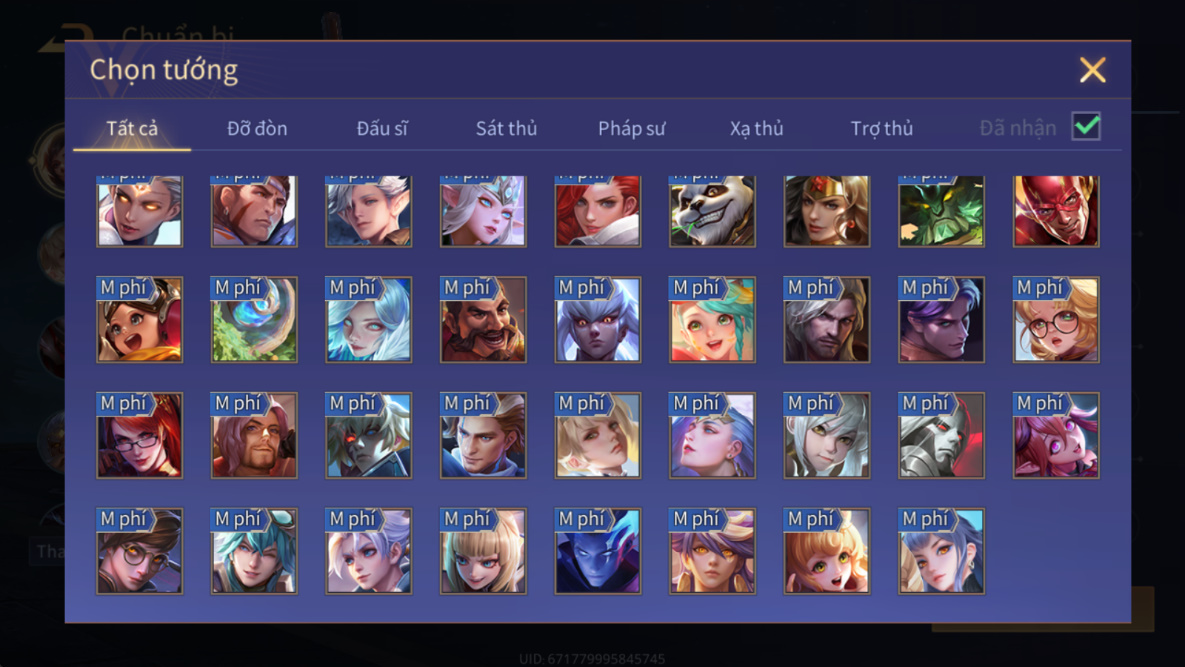Select the teal-haired laughing girl hero
The image size is (1185, 667).
(x=712, y=320)
